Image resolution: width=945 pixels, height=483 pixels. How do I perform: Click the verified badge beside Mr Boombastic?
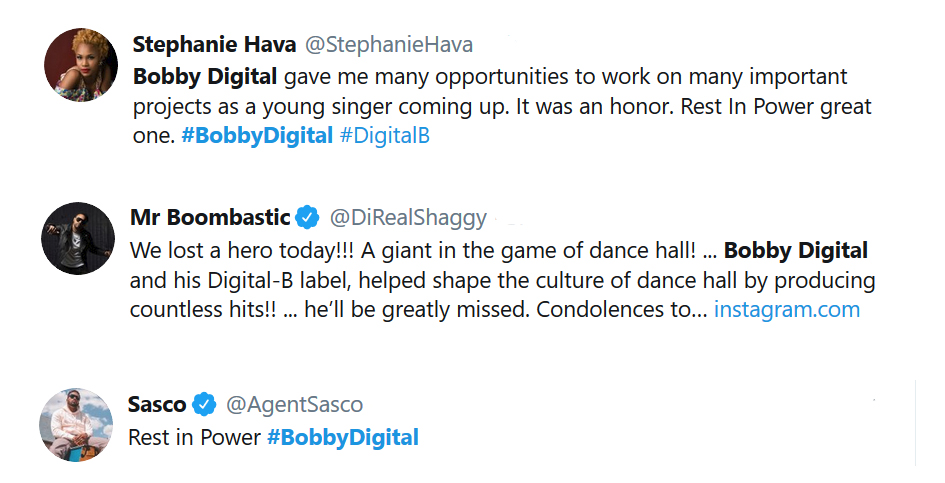tap(307, 217)
